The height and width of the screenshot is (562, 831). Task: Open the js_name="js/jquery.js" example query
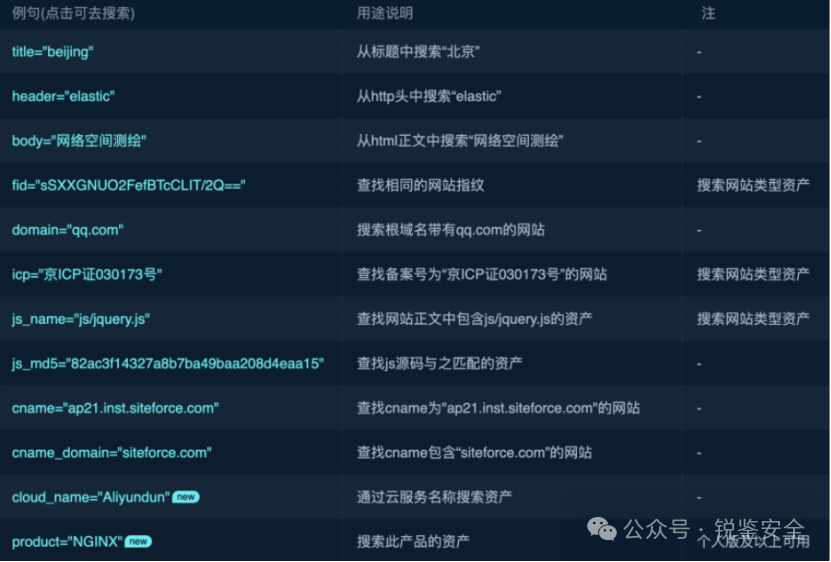(x=81, y=319)
